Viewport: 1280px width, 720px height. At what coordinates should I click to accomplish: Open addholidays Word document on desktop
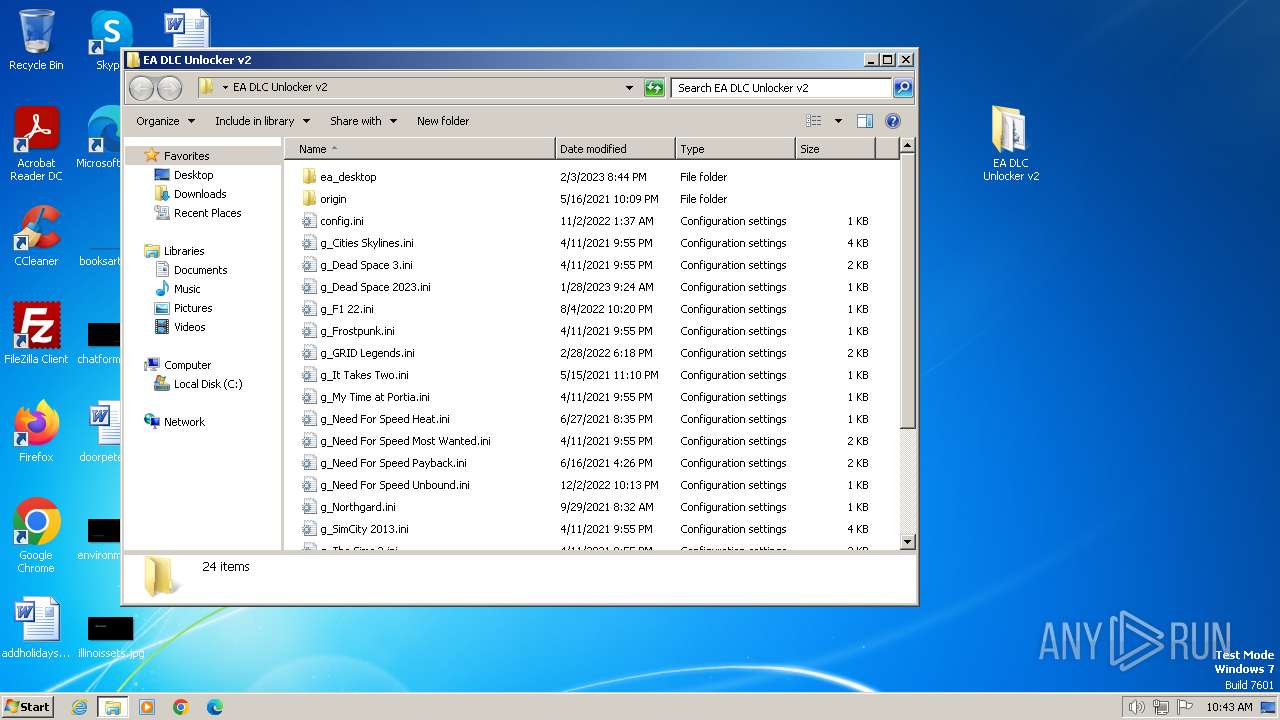tap(36, 628)
